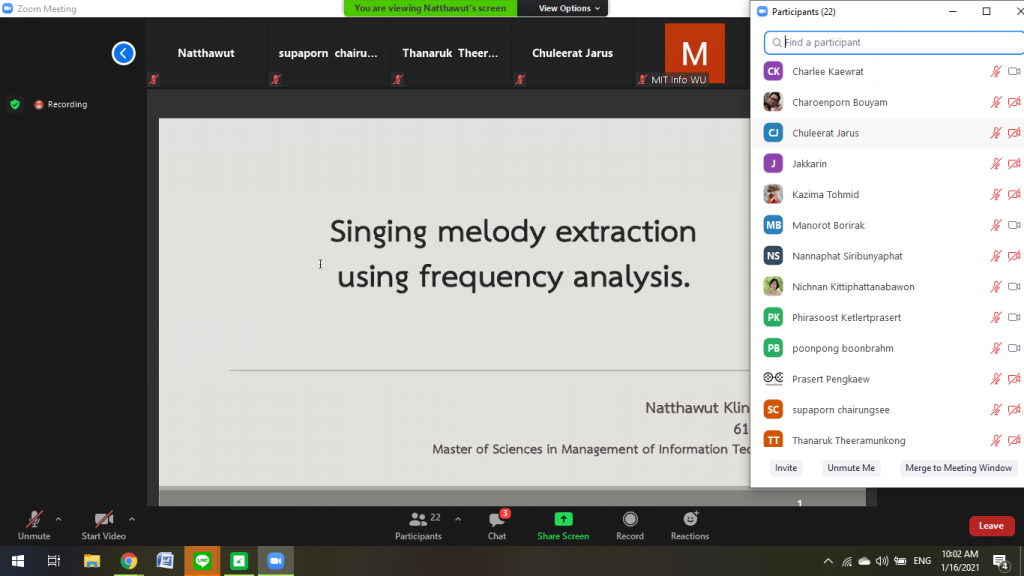Click Chuleerat Jarus muted microphone icon
This screenshot has height=576, width=1024.
click(x=995, y=133)
